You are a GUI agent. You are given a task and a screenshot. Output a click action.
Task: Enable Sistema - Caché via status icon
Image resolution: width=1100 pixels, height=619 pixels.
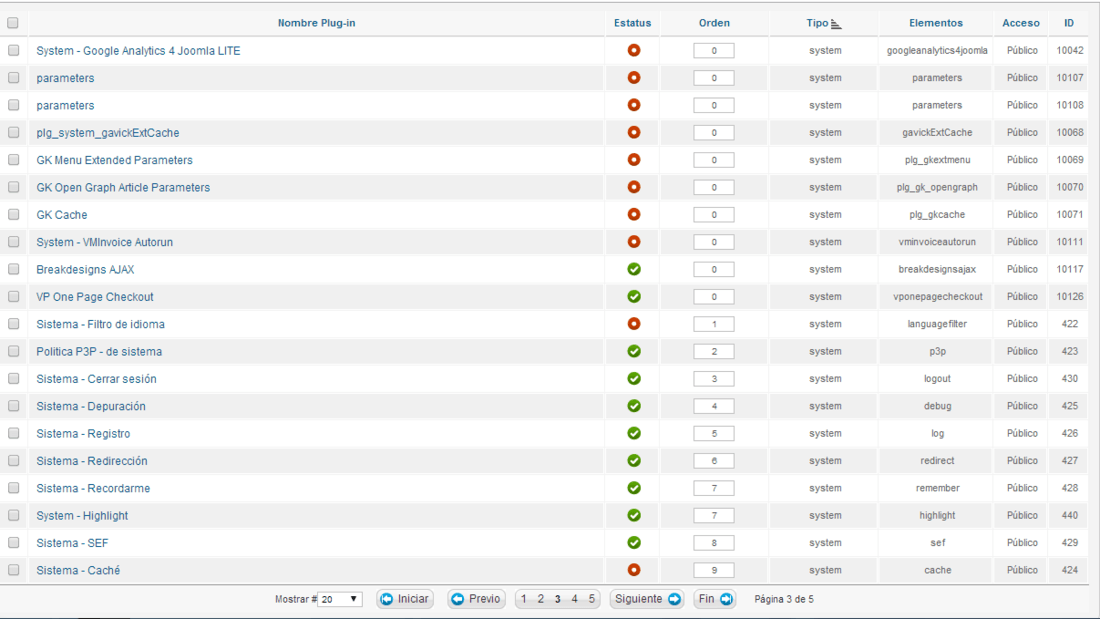point(633,571)
